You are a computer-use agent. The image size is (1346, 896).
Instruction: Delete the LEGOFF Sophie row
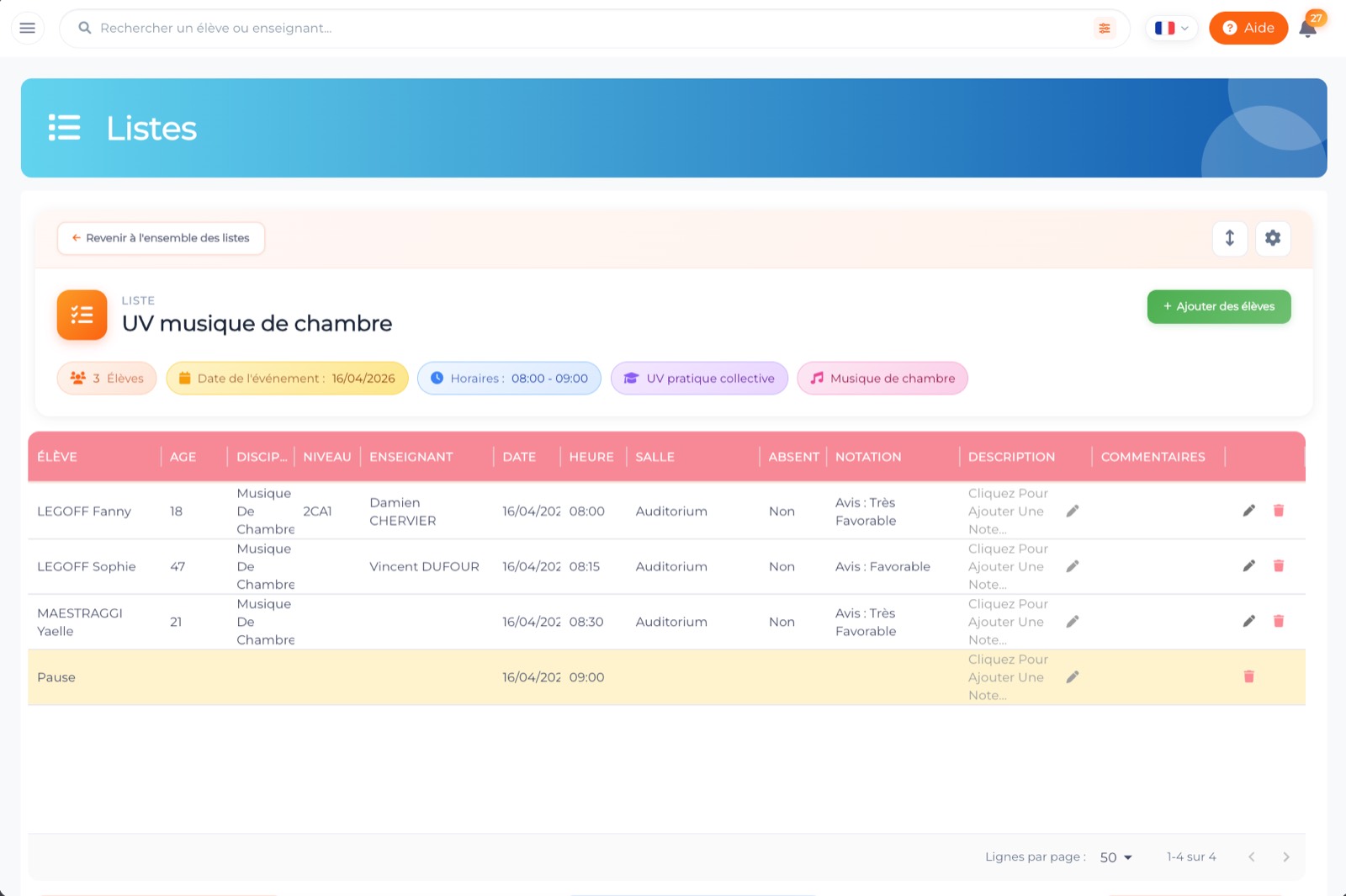[x=1279, y=566]
